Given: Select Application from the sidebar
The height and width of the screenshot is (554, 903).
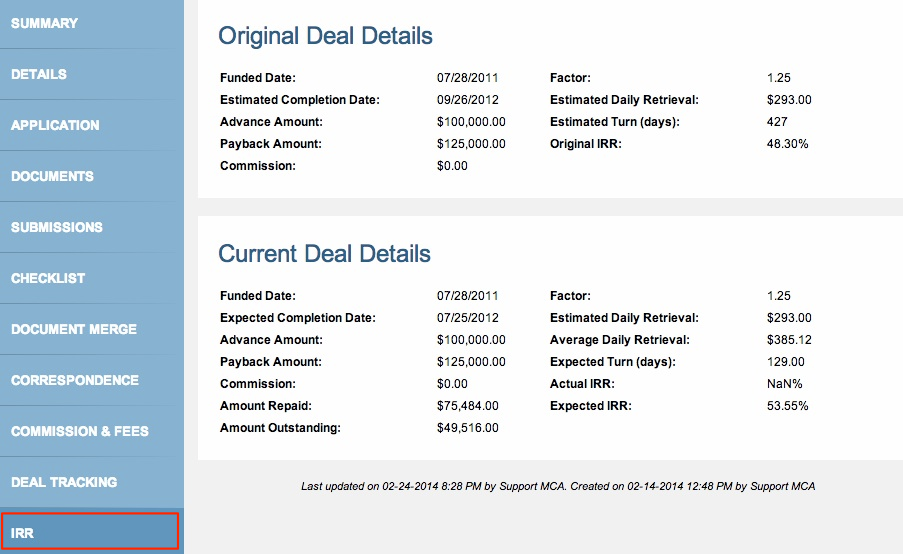Looking at the screenshot, I should [x=92, y=125].
